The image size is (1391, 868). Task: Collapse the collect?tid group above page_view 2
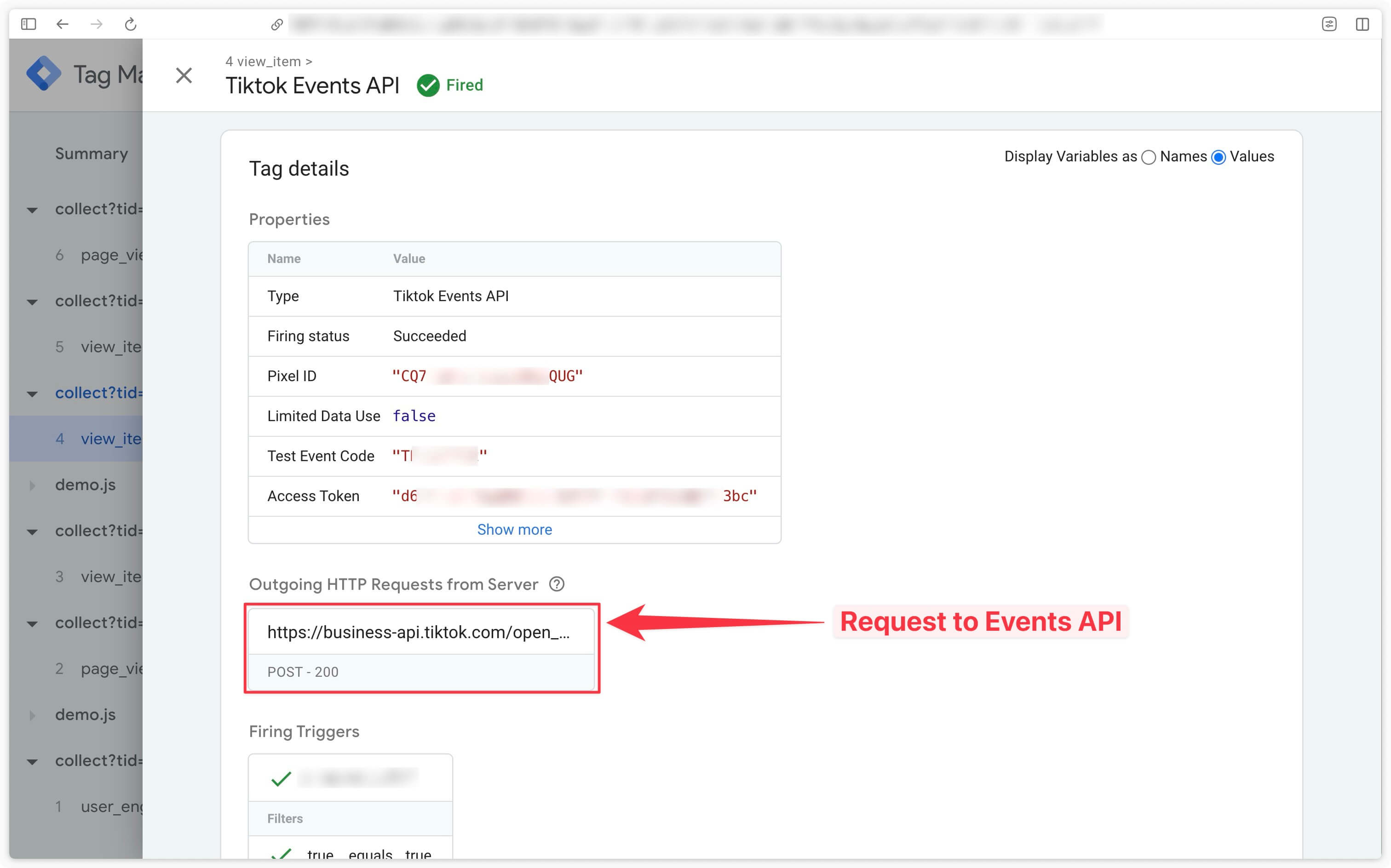tap(33, 623)
